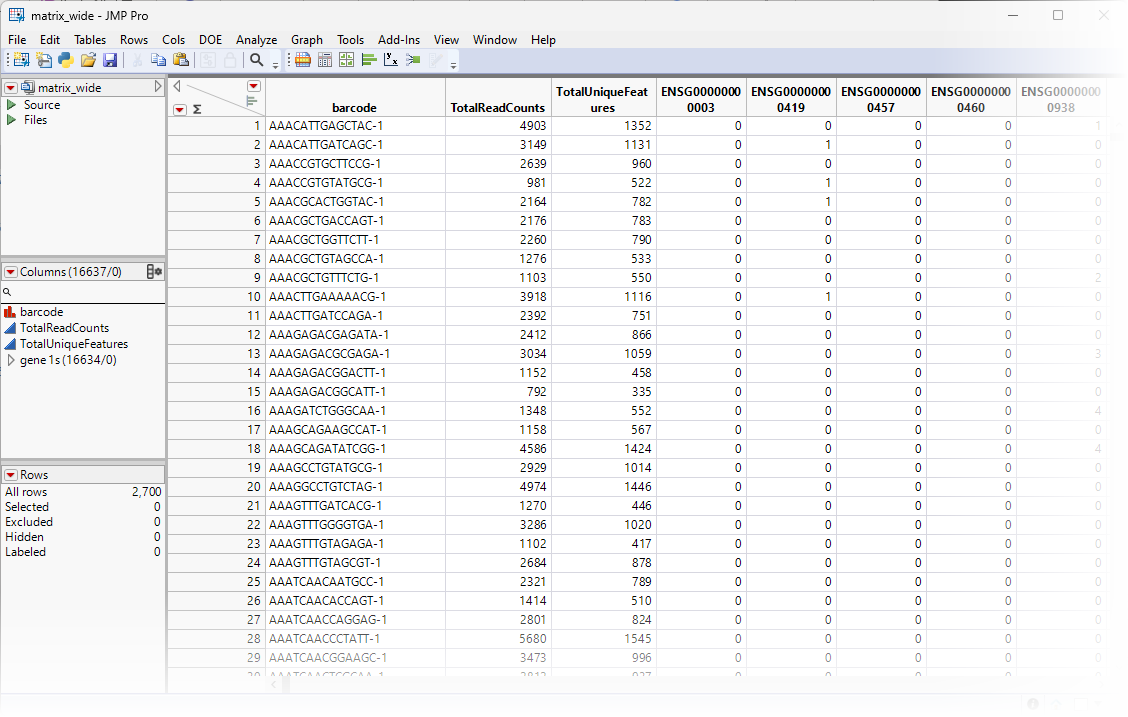Screen dimensions: 1128x717
Task: Open Fit Y by X from the toolbar
Action: (x=391, y=60)
